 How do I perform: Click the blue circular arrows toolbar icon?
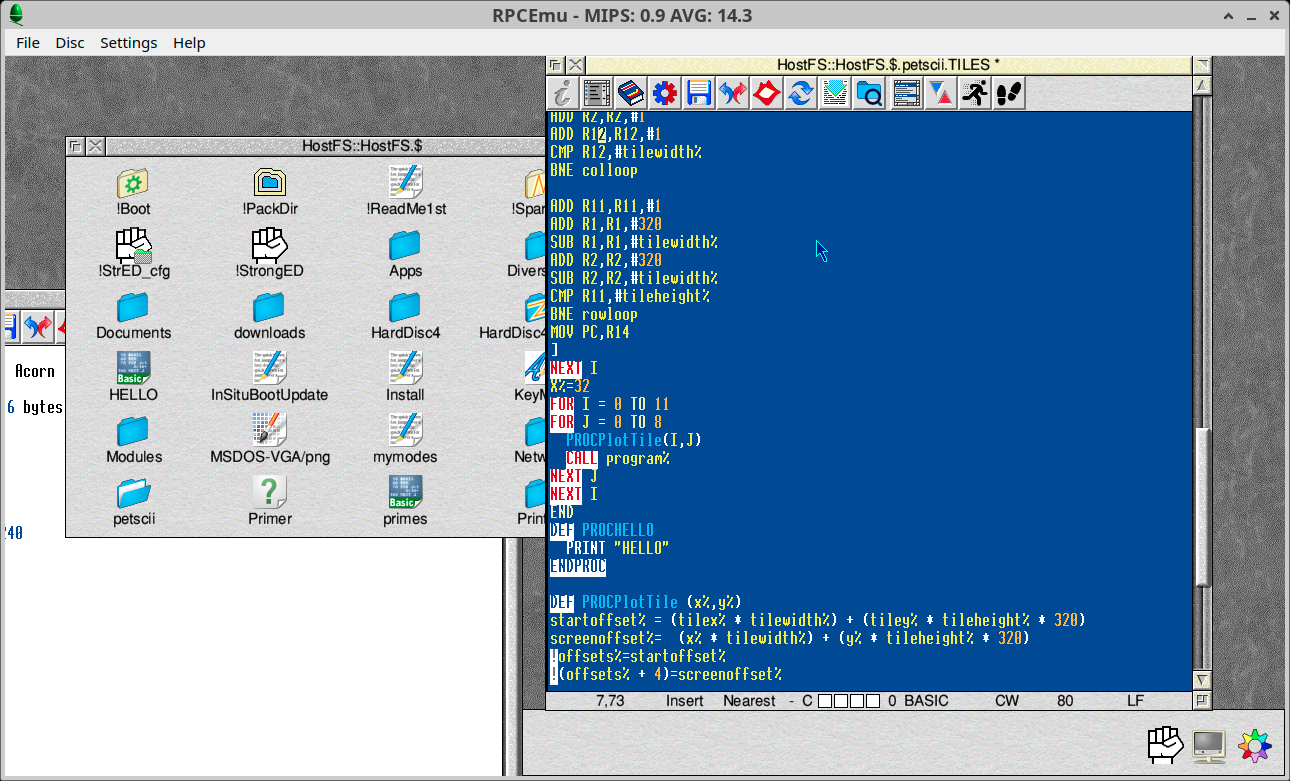(x=800, y=93)
